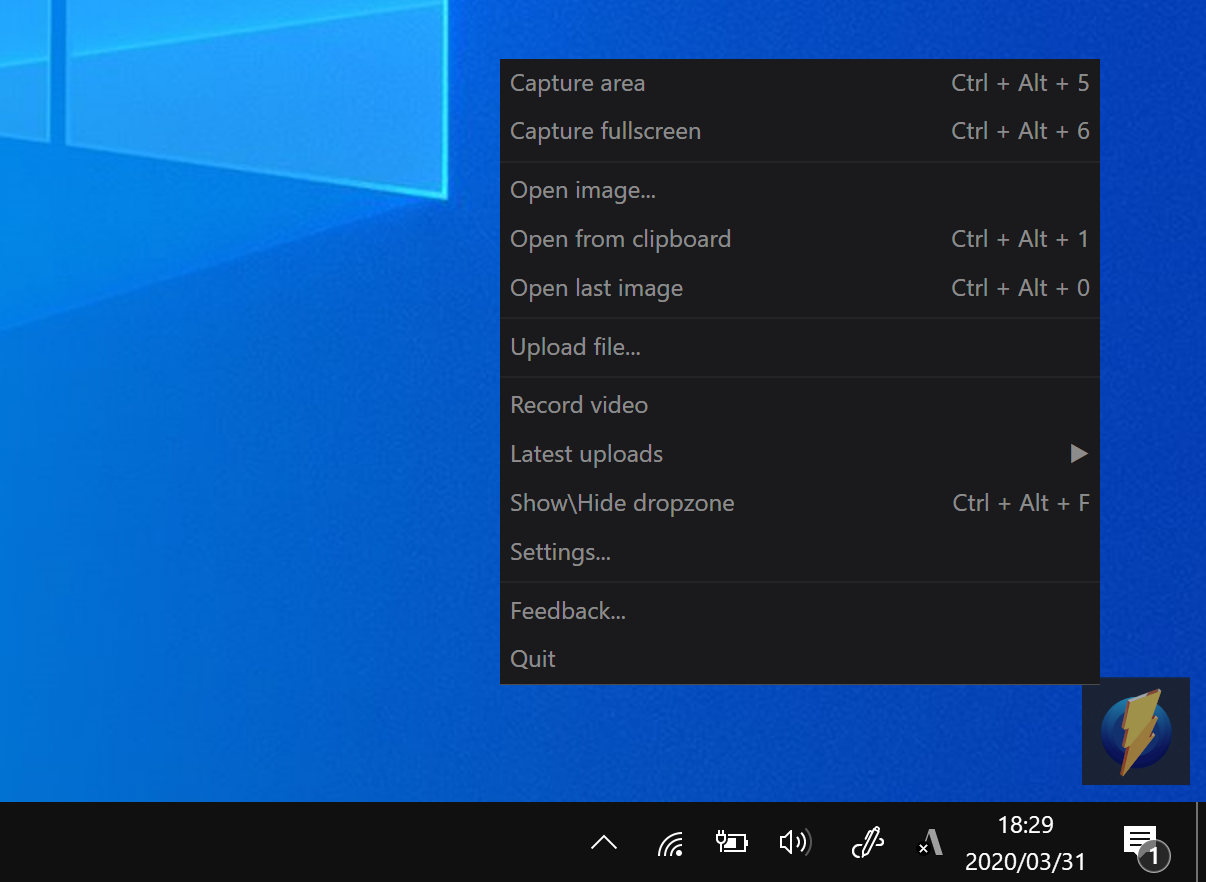1206x882 pixels.
Task: Click Open last image
Action: click(x=799, y=288)
